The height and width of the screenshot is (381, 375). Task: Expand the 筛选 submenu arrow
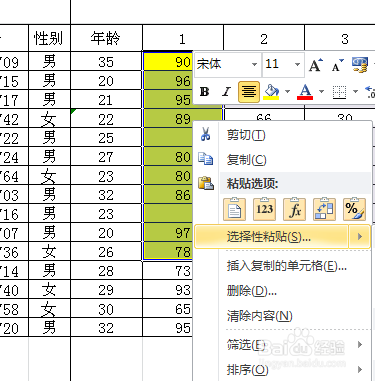pos(360,344)
